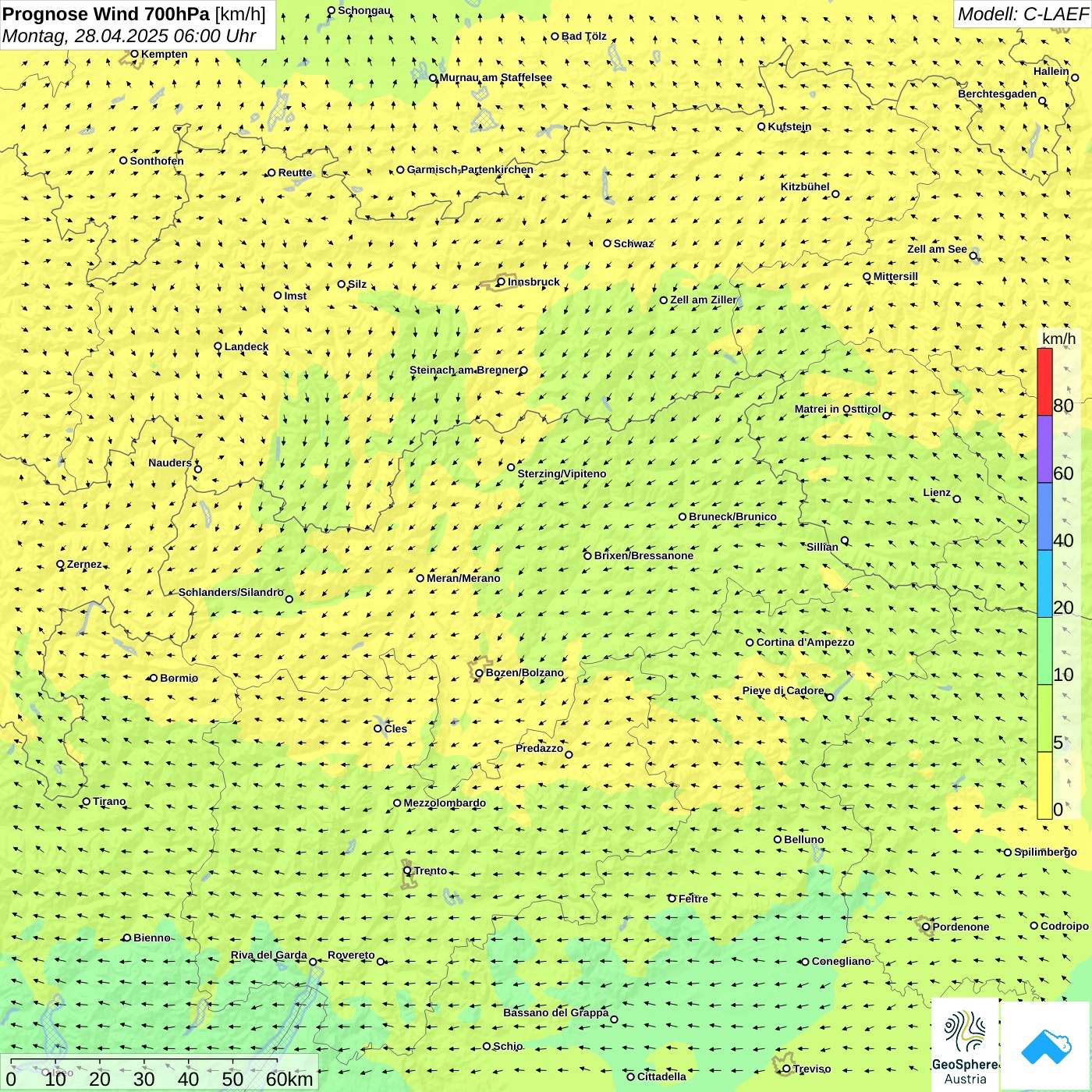The image size is (1092, 1092).
Task: Click the Hallein location marker
Action: [x=1075, y=77]
